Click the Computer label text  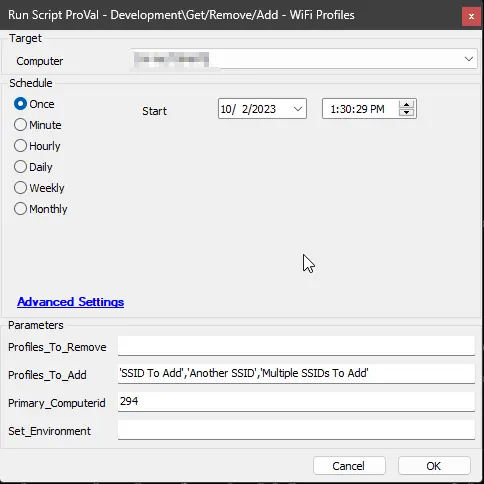click(x=40, y=61)
